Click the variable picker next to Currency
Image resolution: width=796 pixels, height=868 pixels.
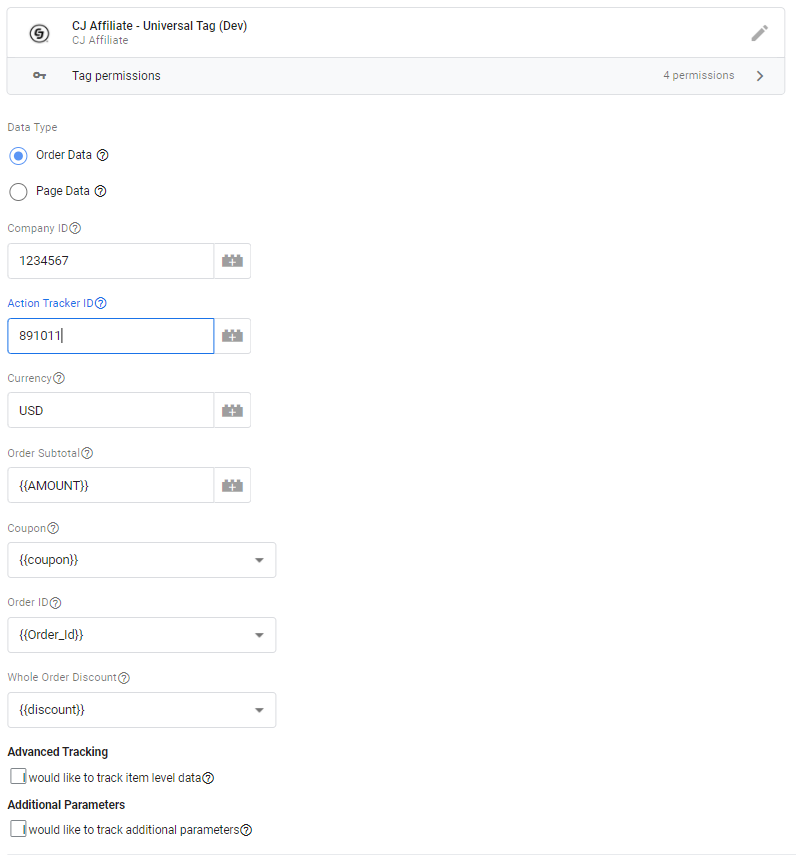pyautogui.click(x=232, y=410)
